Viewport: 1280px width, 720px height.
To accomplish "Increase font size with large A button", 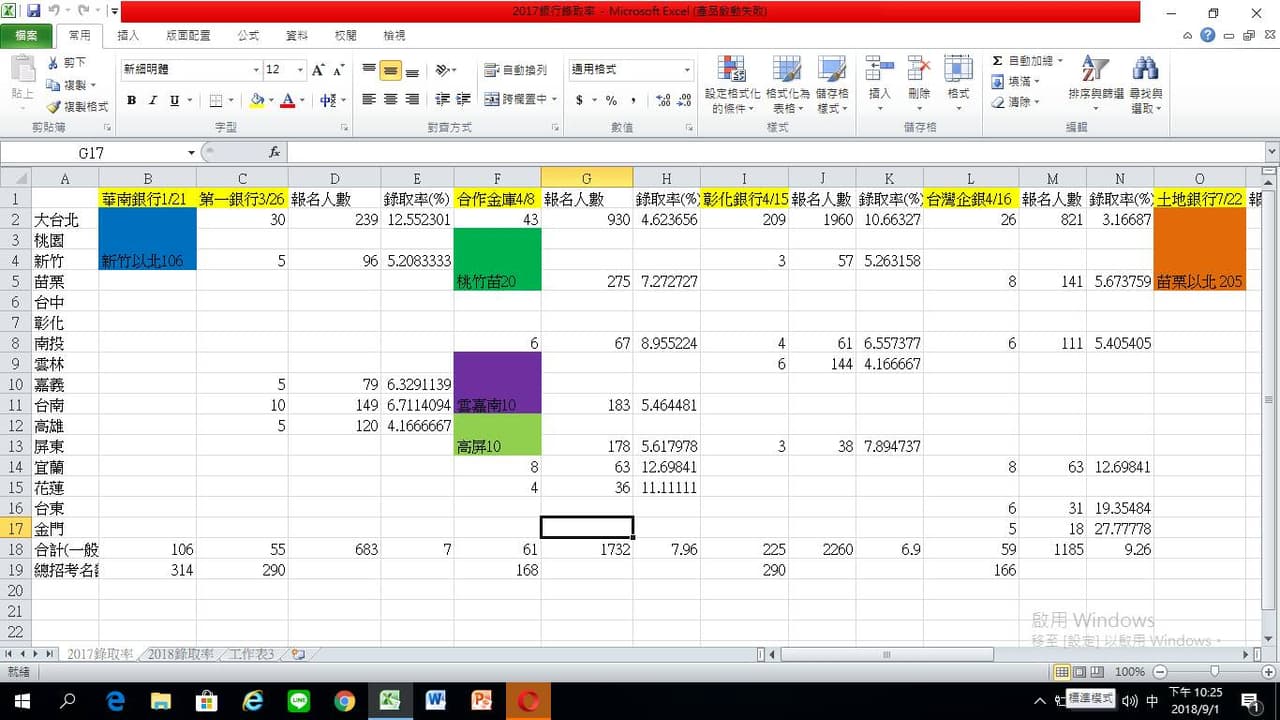I will pyautogui.click(x=318, y=70).
